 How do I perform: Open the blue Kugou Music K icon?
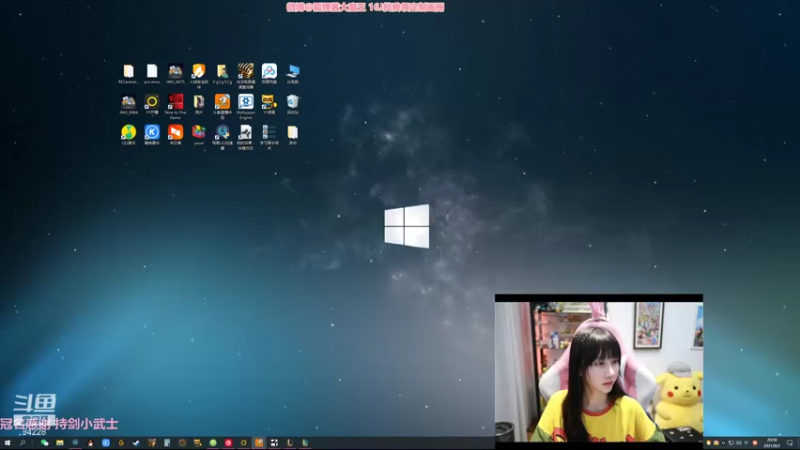[152, 135]
